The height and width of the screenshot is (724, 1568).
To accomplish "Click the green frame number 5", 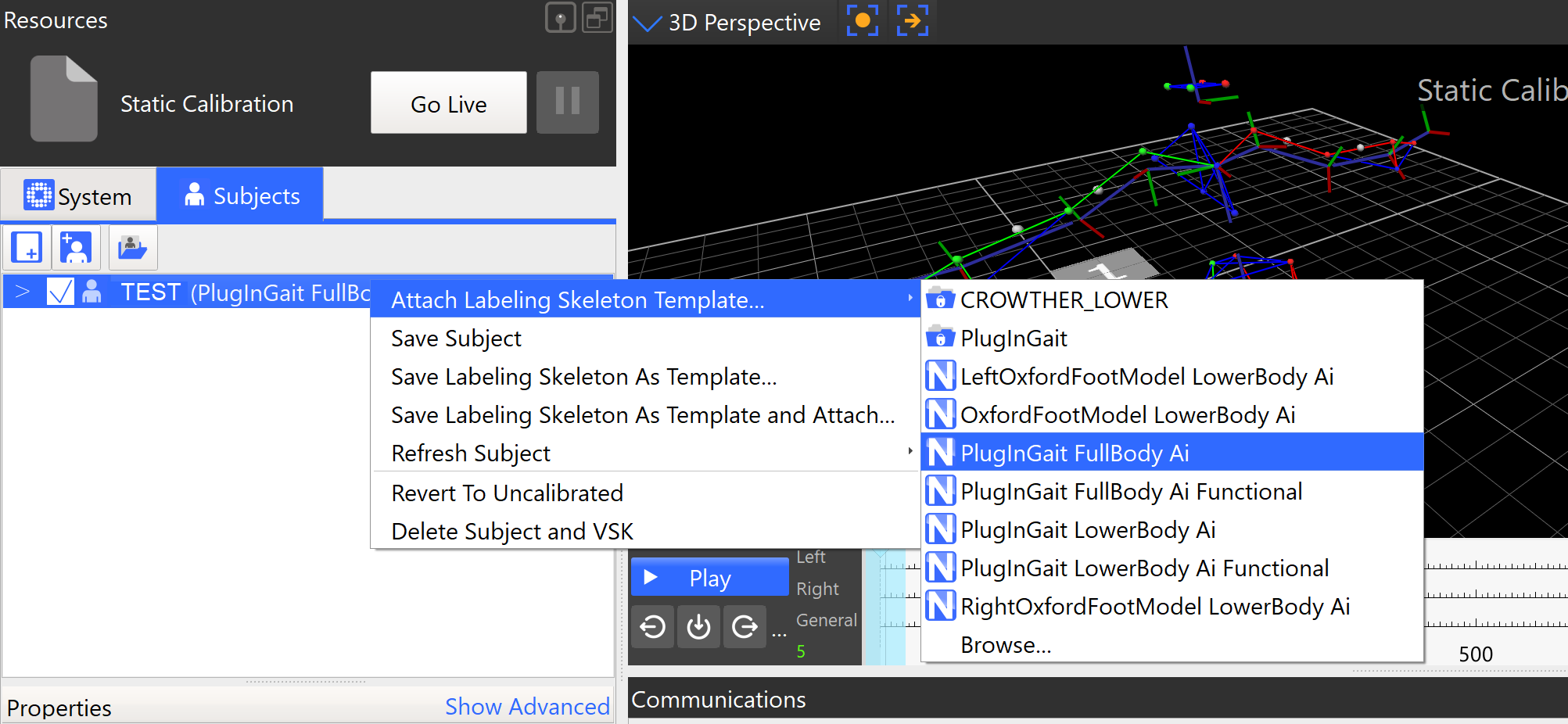I will [x=801, y=651].
